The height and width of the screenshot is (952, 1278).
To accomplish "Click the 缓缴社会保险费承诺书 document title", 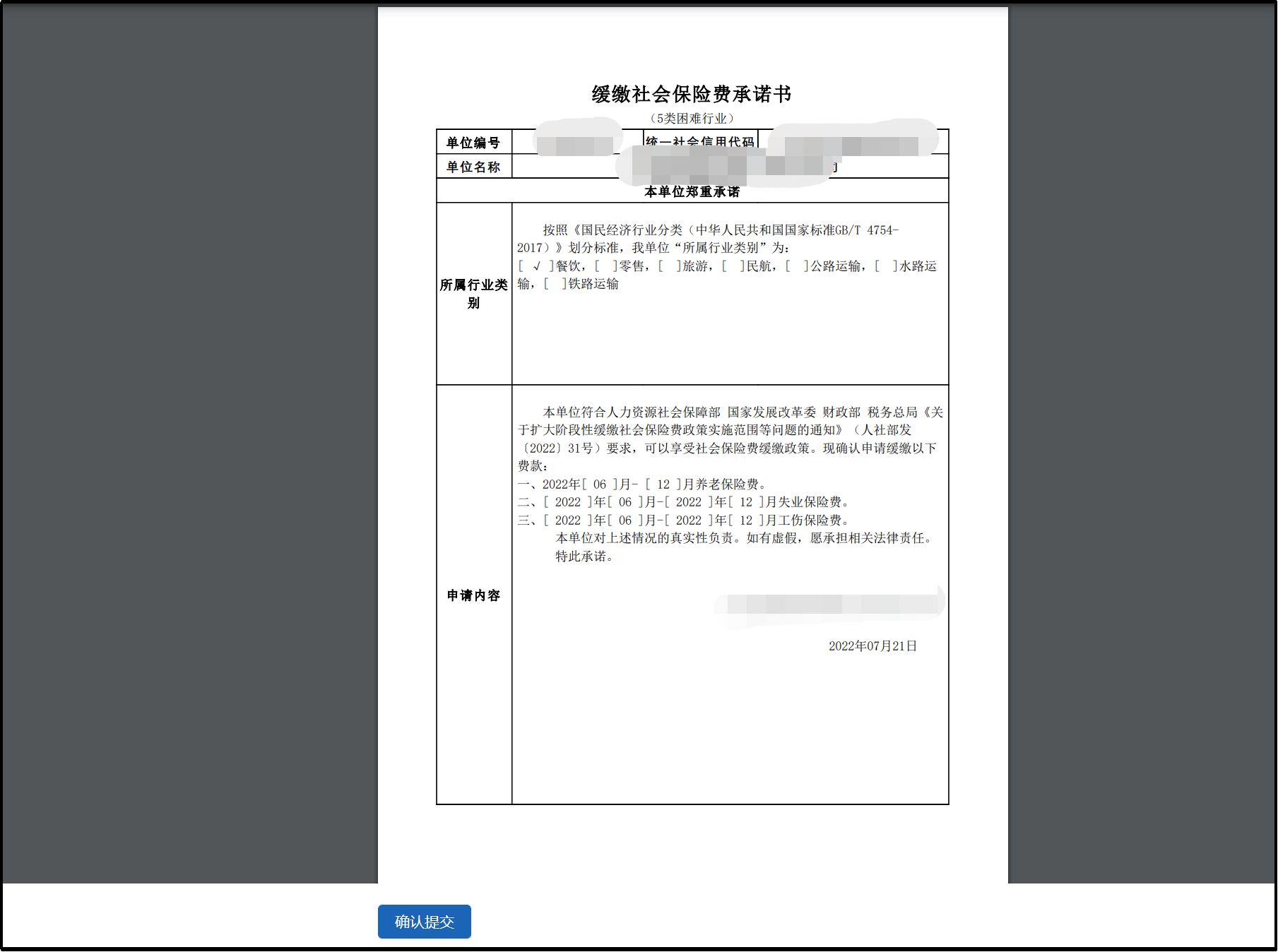I will click(x=693, y=90).
